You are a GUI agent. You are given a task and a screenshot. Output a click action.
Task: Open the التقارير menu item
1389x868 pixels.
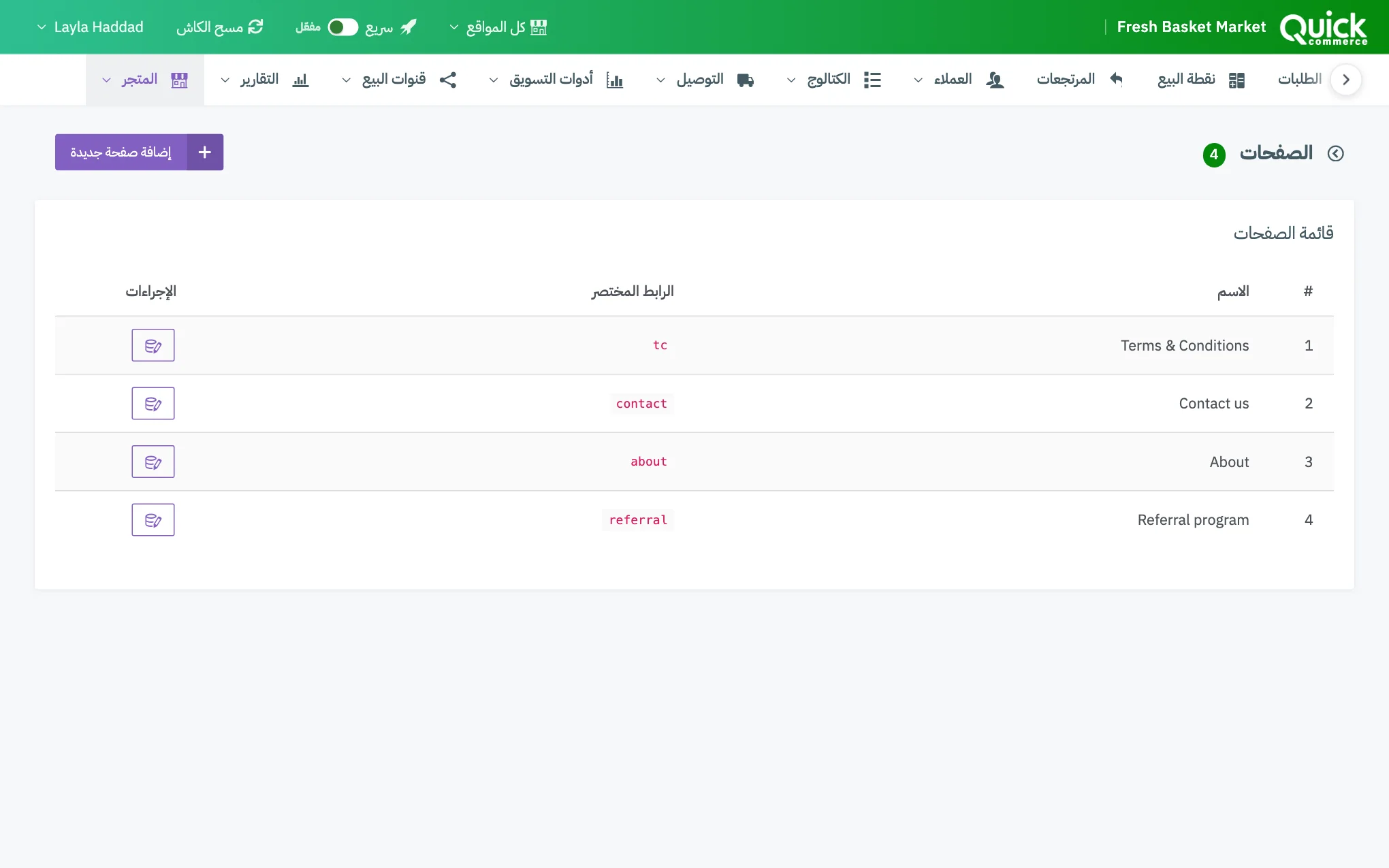click(x=266, y=80)
